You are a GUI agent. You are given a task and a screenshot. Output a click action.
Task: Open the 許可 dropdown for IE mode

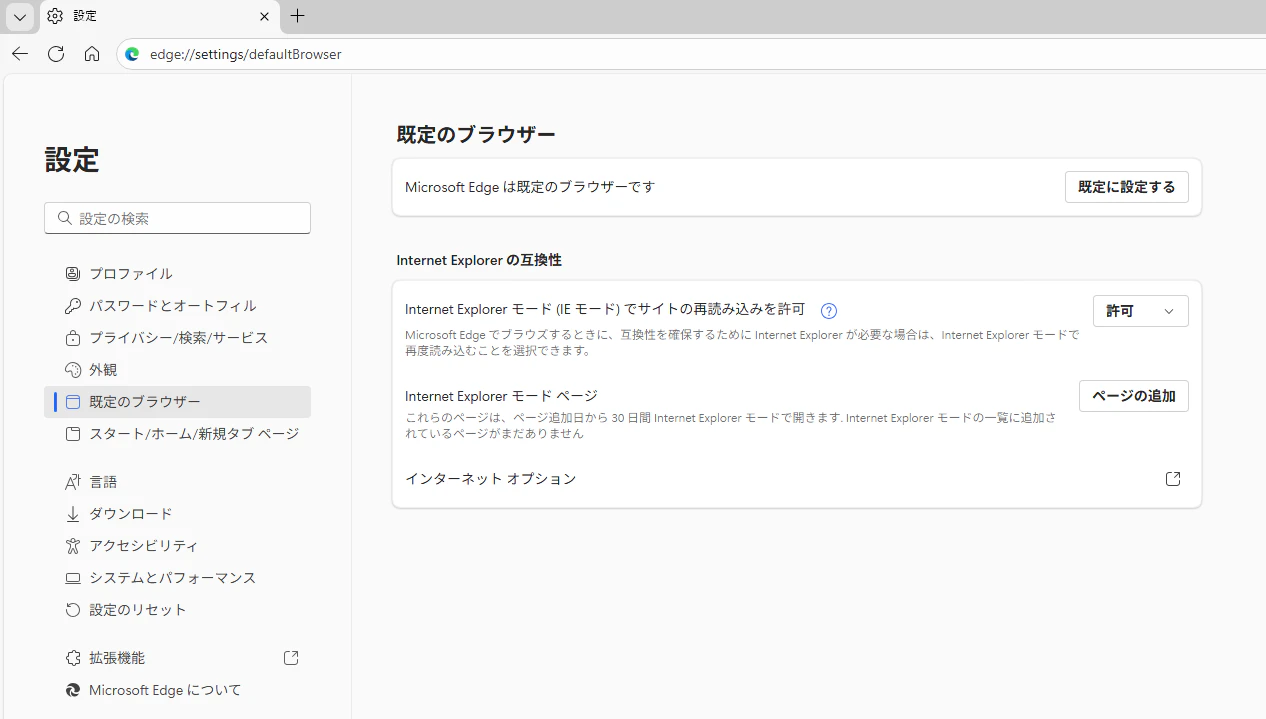click(1140, 311)
